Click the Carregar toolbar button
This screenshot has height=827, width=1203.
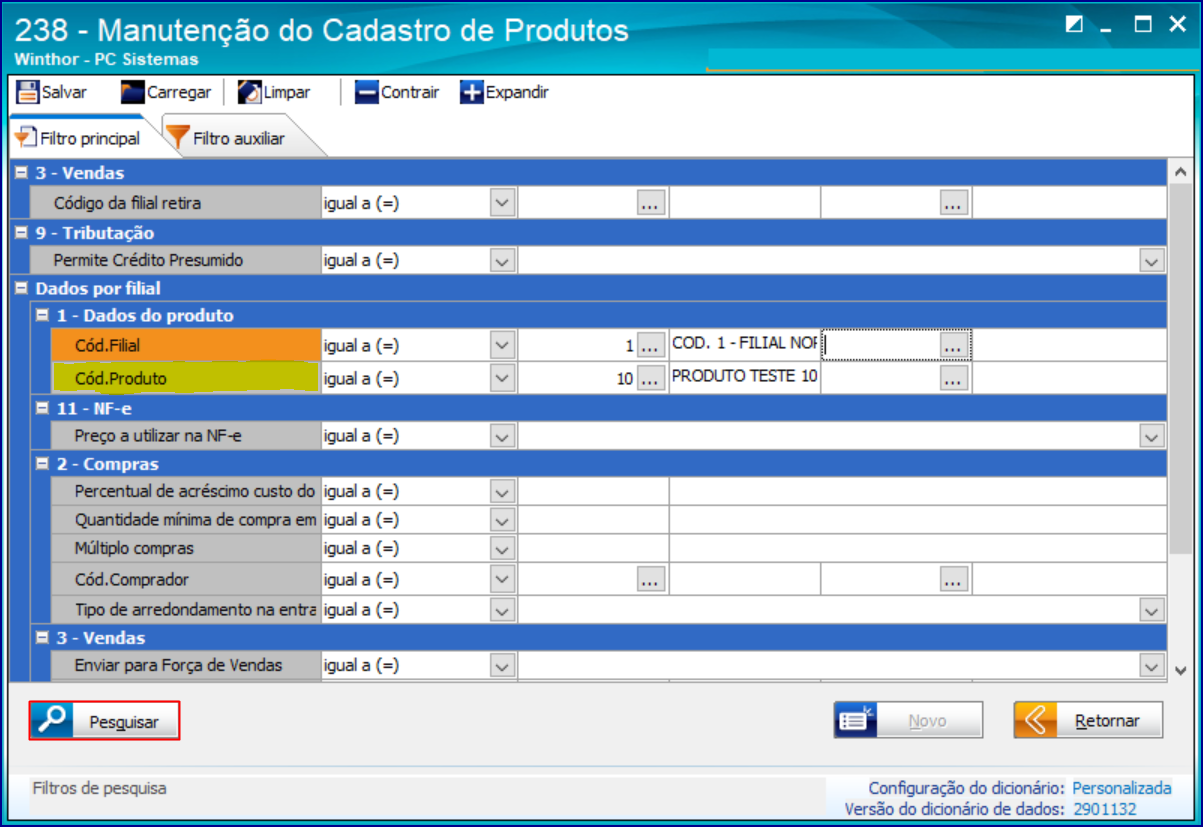pos(165,92)
